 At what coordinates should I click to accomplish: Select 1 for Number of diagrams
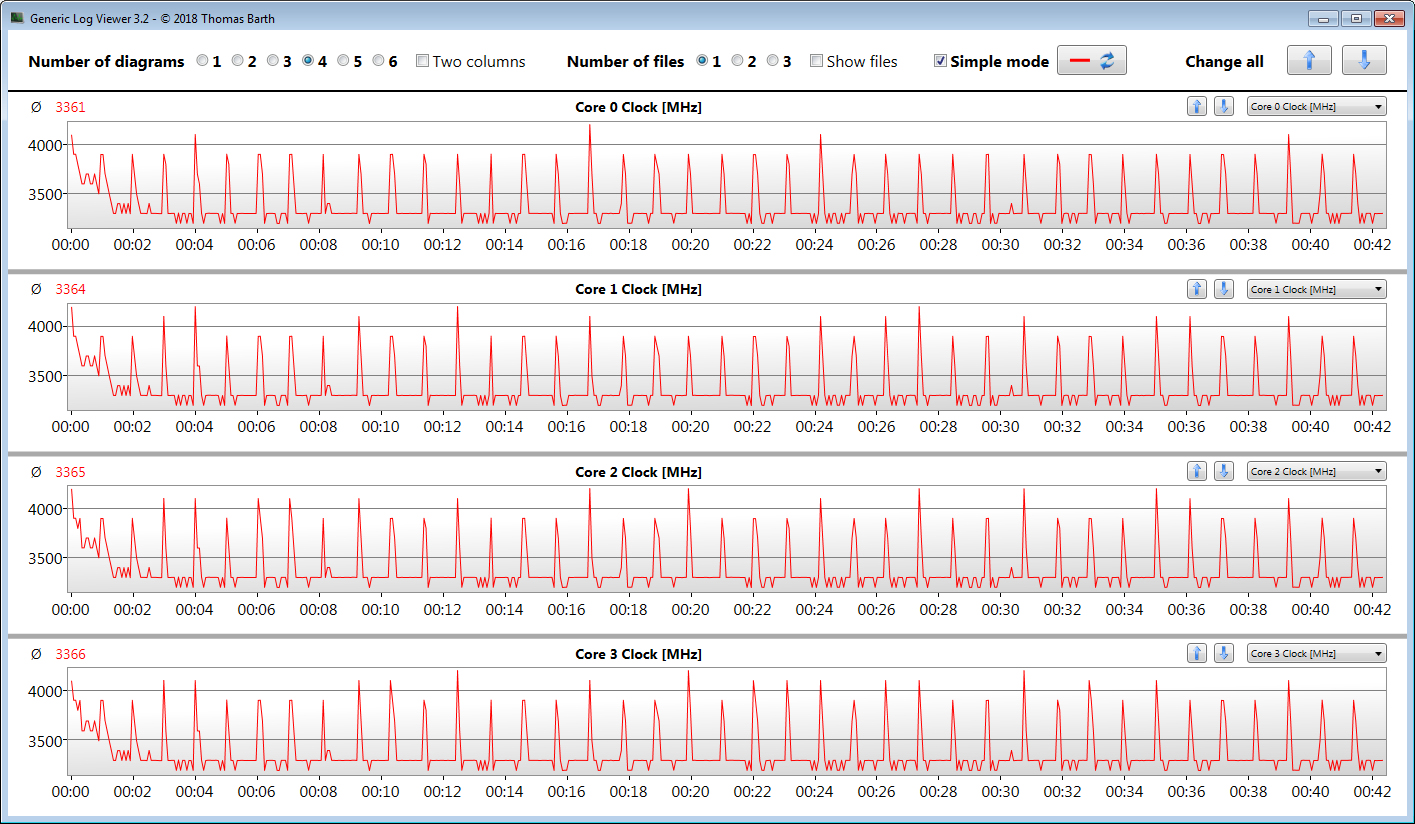(x=203, y=61)
